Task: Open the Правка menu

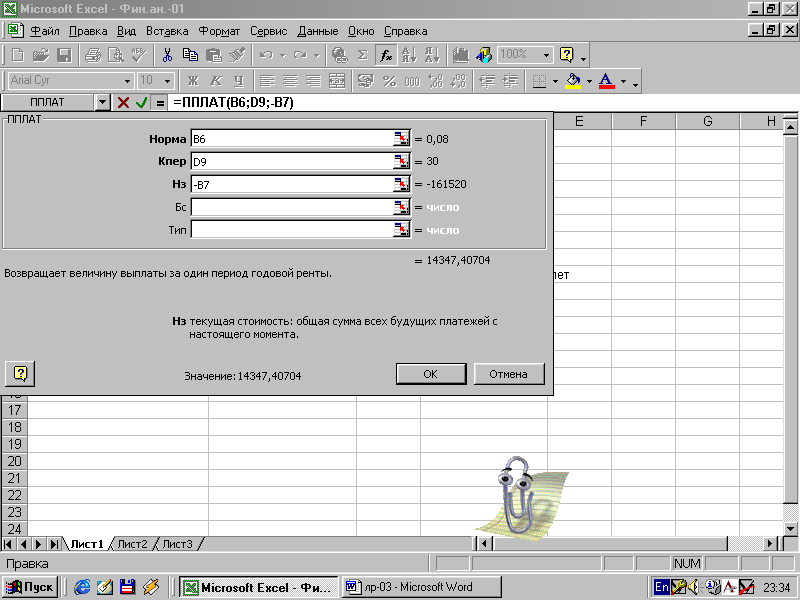Action: [x=88, y=31]
